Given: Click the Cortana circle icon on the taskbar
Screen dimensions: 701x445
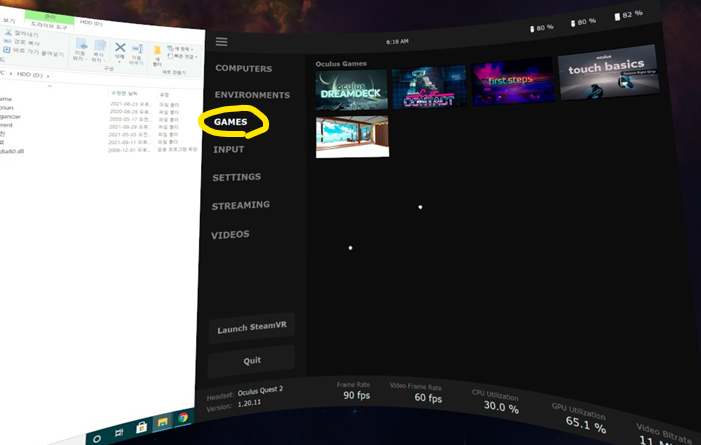Looking at the screenshot, I should click(x=97, y=439).
